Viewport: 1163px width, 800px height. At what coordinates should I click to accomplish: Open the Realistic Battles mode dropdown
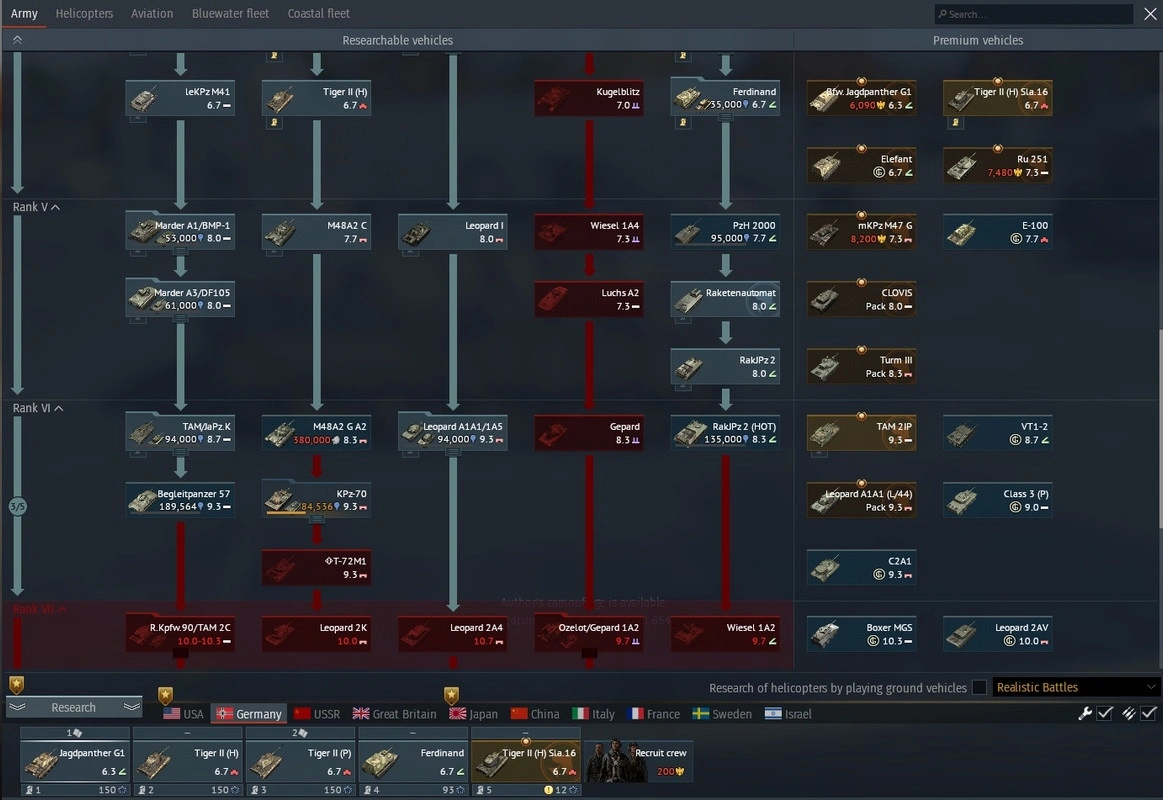click(1075, 687)
